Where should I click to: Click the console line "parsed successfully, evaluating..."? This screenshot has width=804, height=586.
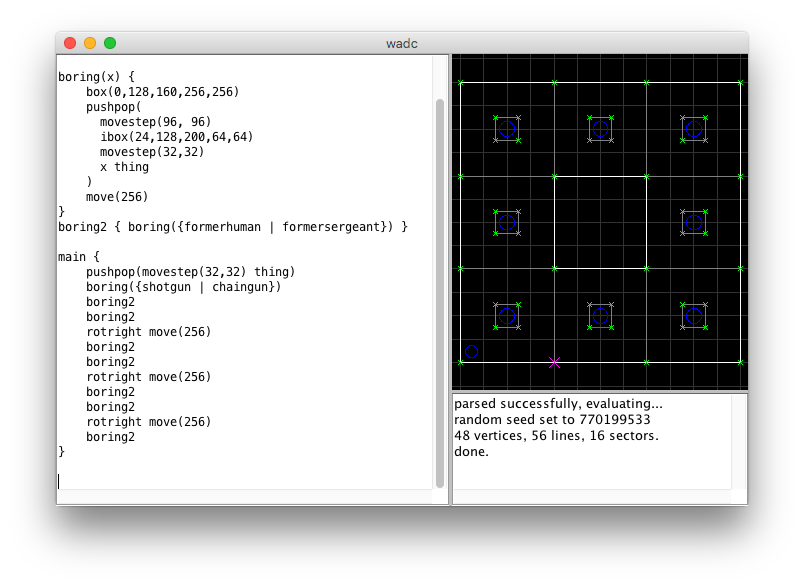558,404
